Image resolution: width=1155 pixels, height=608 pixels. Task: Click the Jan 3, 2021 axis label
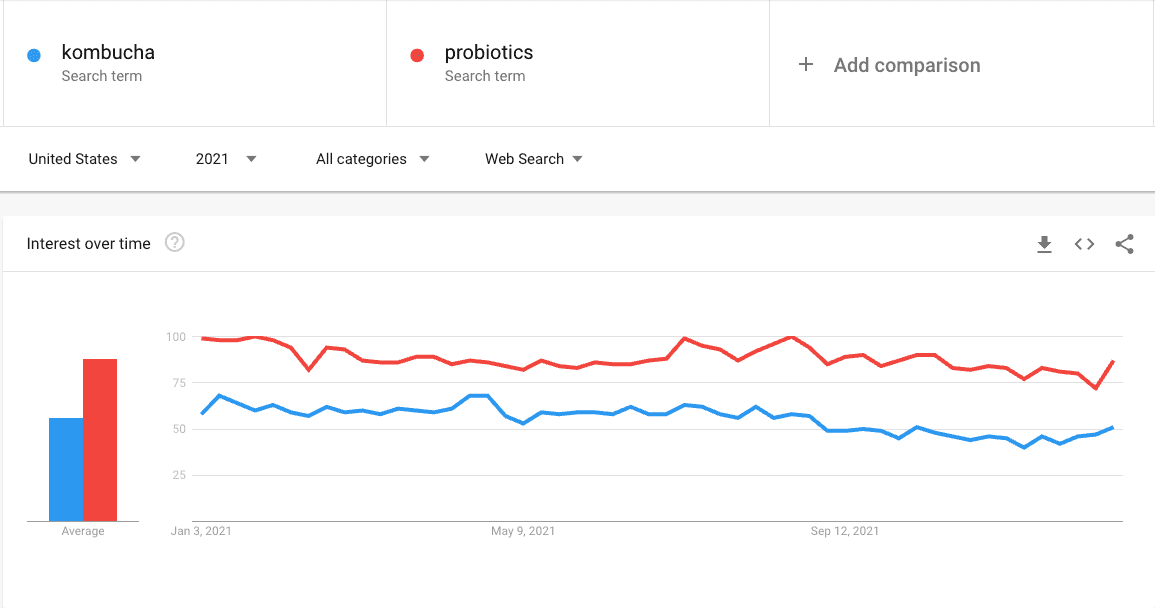pos(201,531)
